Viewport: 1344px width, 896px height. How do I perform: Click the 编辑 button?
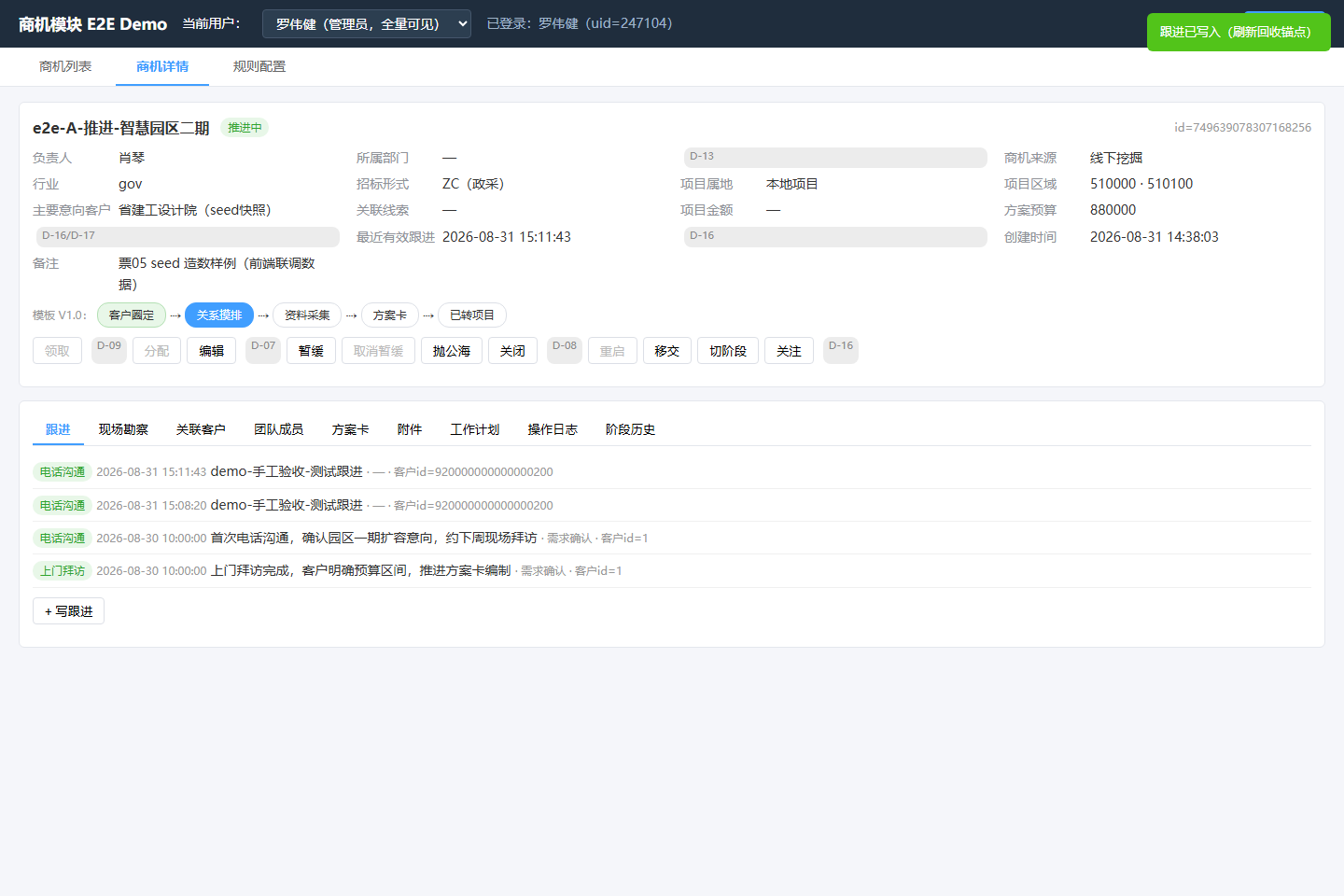212,351
